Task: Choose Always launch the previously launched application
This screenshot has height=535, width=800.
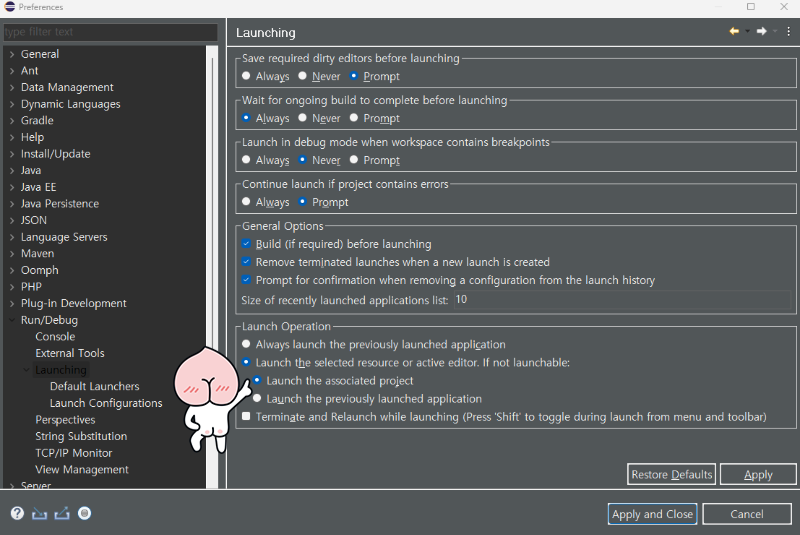Action: [x=246, y=344]
